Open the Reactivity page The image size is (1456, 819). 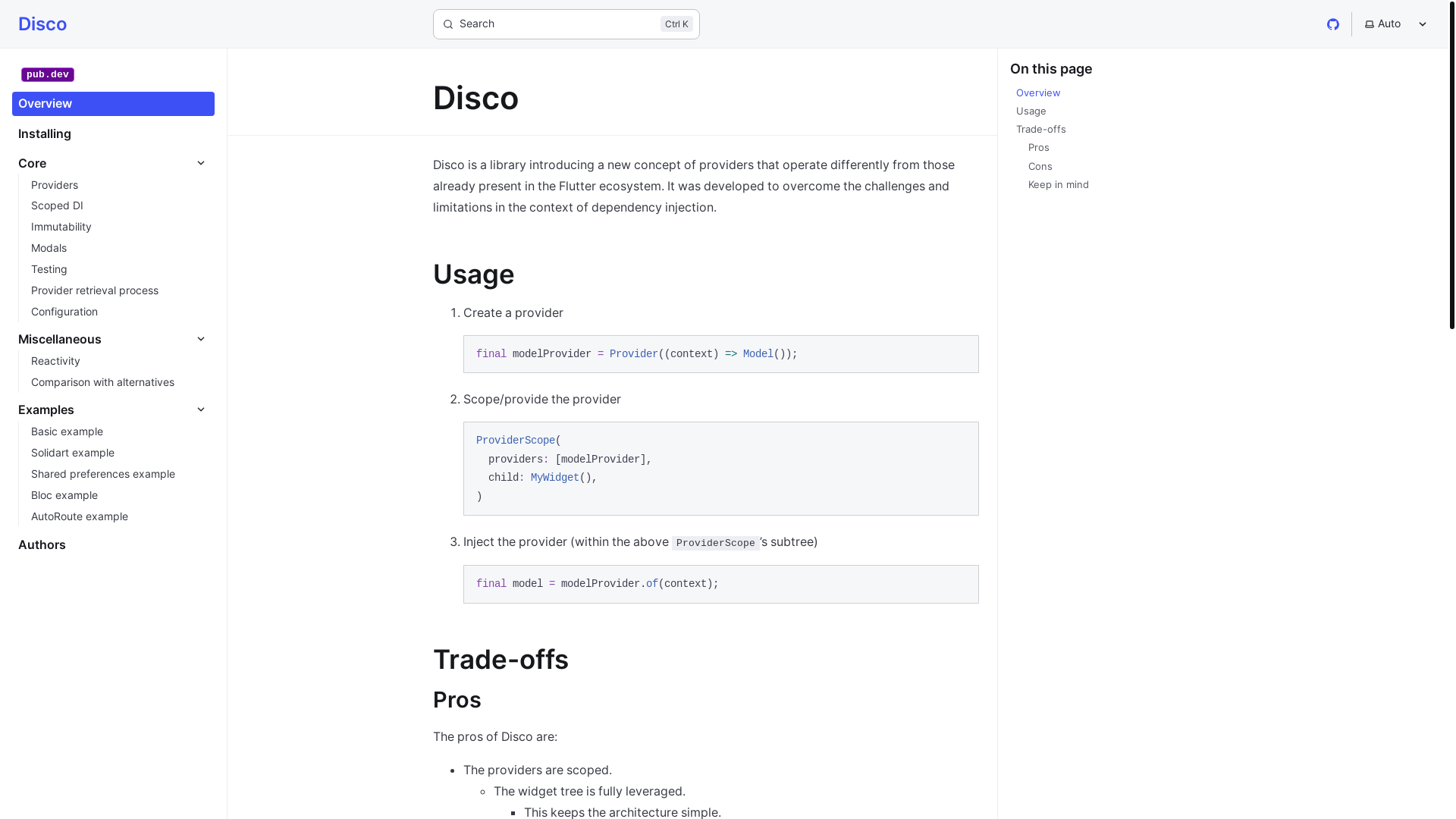point(55,361)
